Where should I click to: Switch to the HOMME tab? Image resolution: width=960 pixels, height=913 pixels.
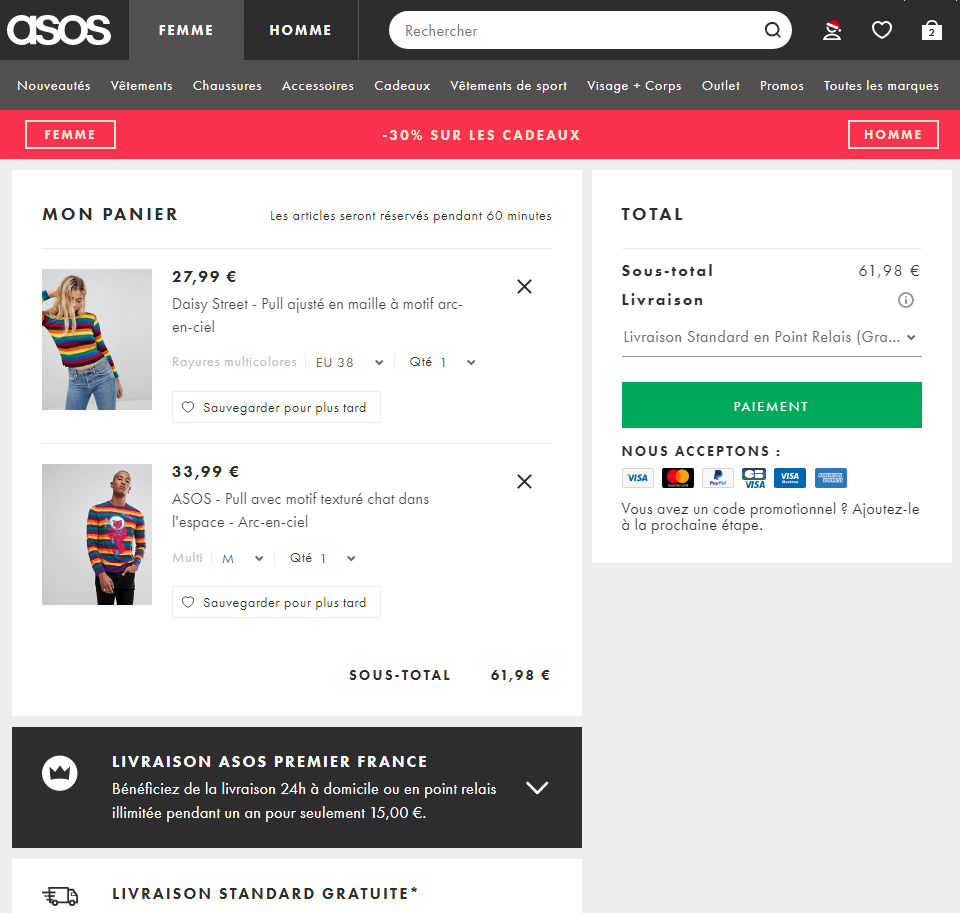click(300, 30)
